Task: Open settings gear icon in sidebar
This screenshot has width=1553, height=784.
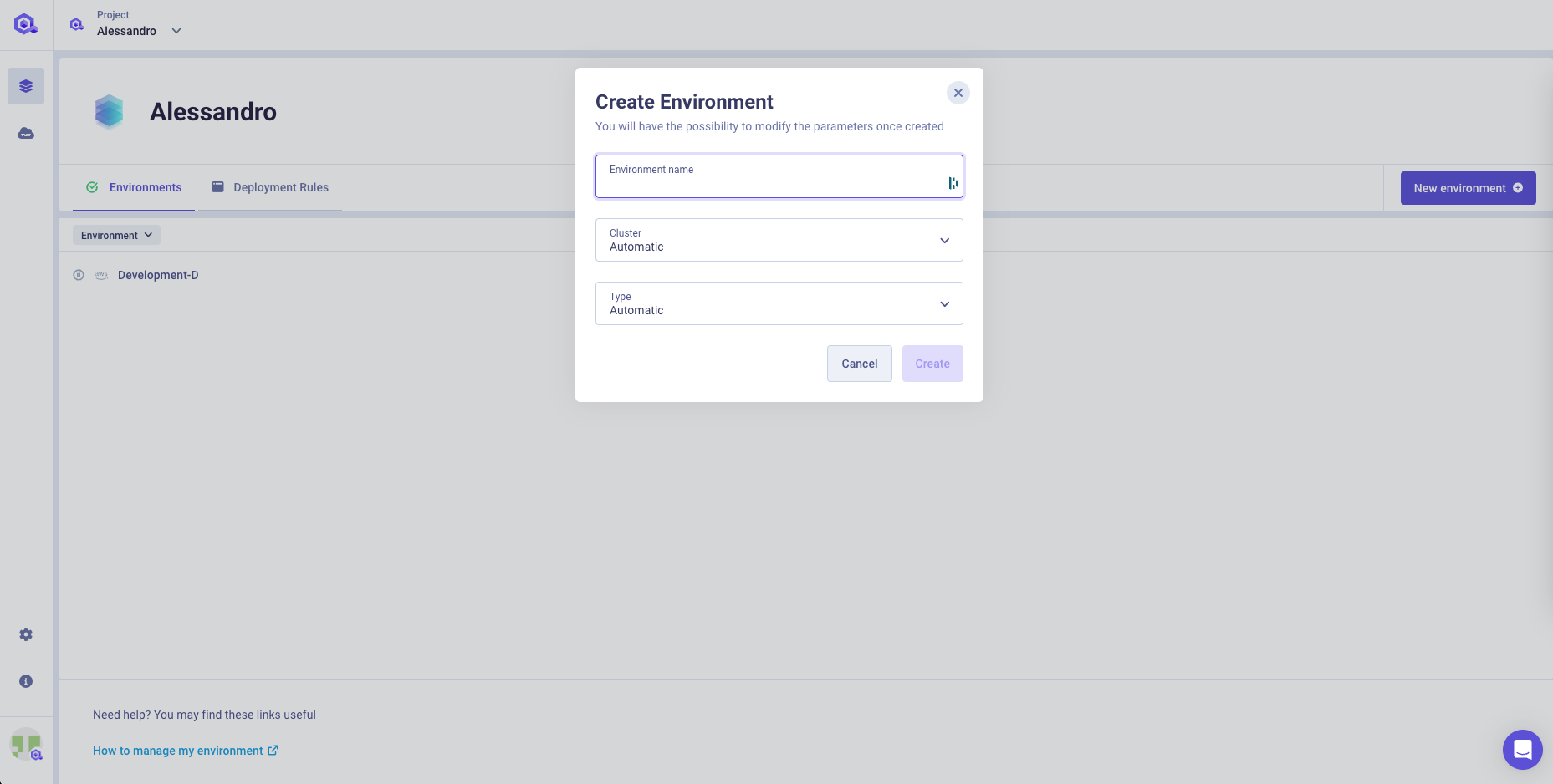Action: [26, 634]
